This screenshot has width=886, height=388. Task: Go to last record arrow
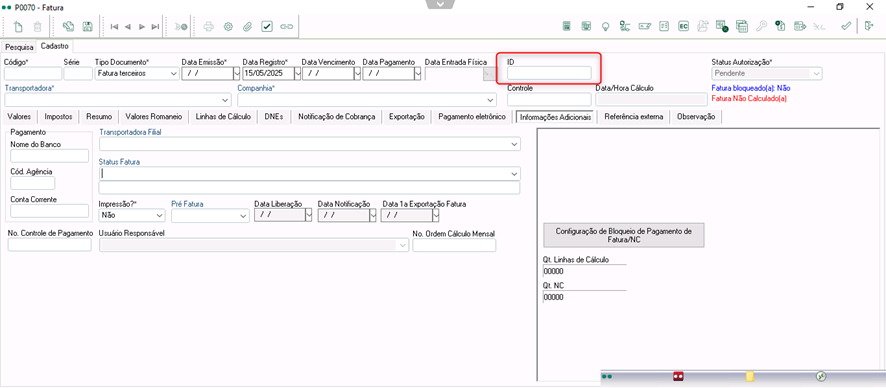155,27
